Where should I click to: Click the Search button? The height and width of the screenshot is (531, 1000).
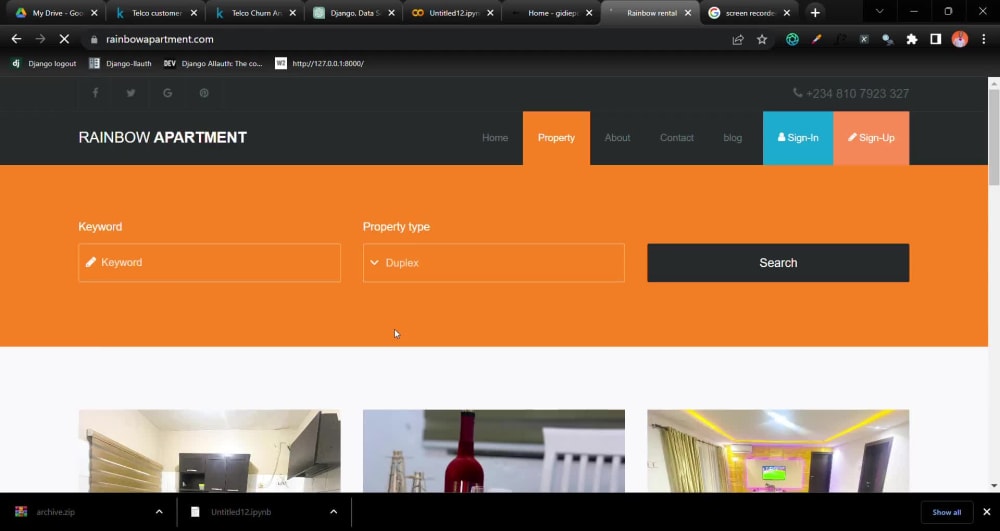pyautogui.click(x=778, y=263)
